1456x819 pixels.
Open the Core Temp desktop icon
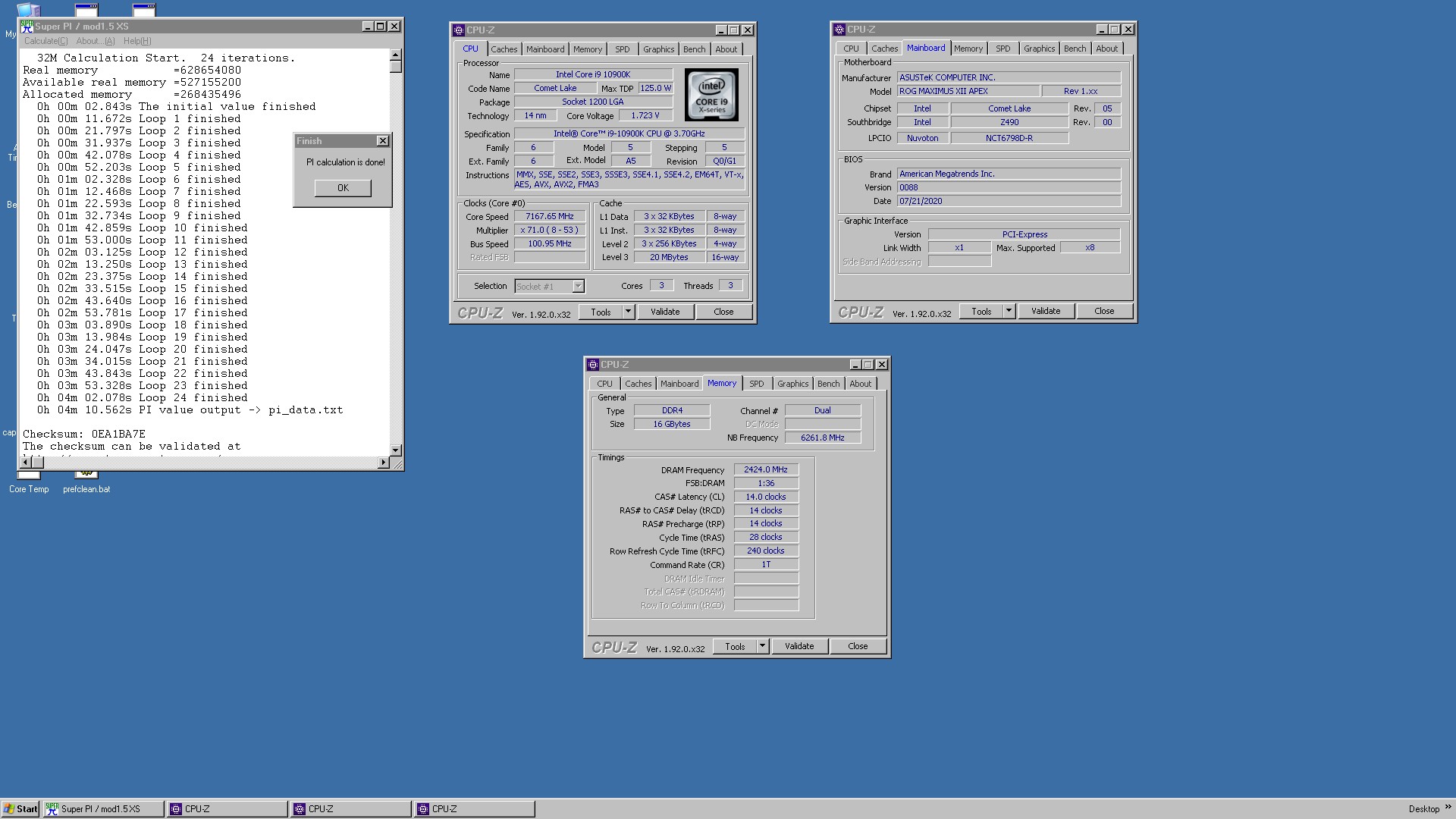[x=29, y=482]
